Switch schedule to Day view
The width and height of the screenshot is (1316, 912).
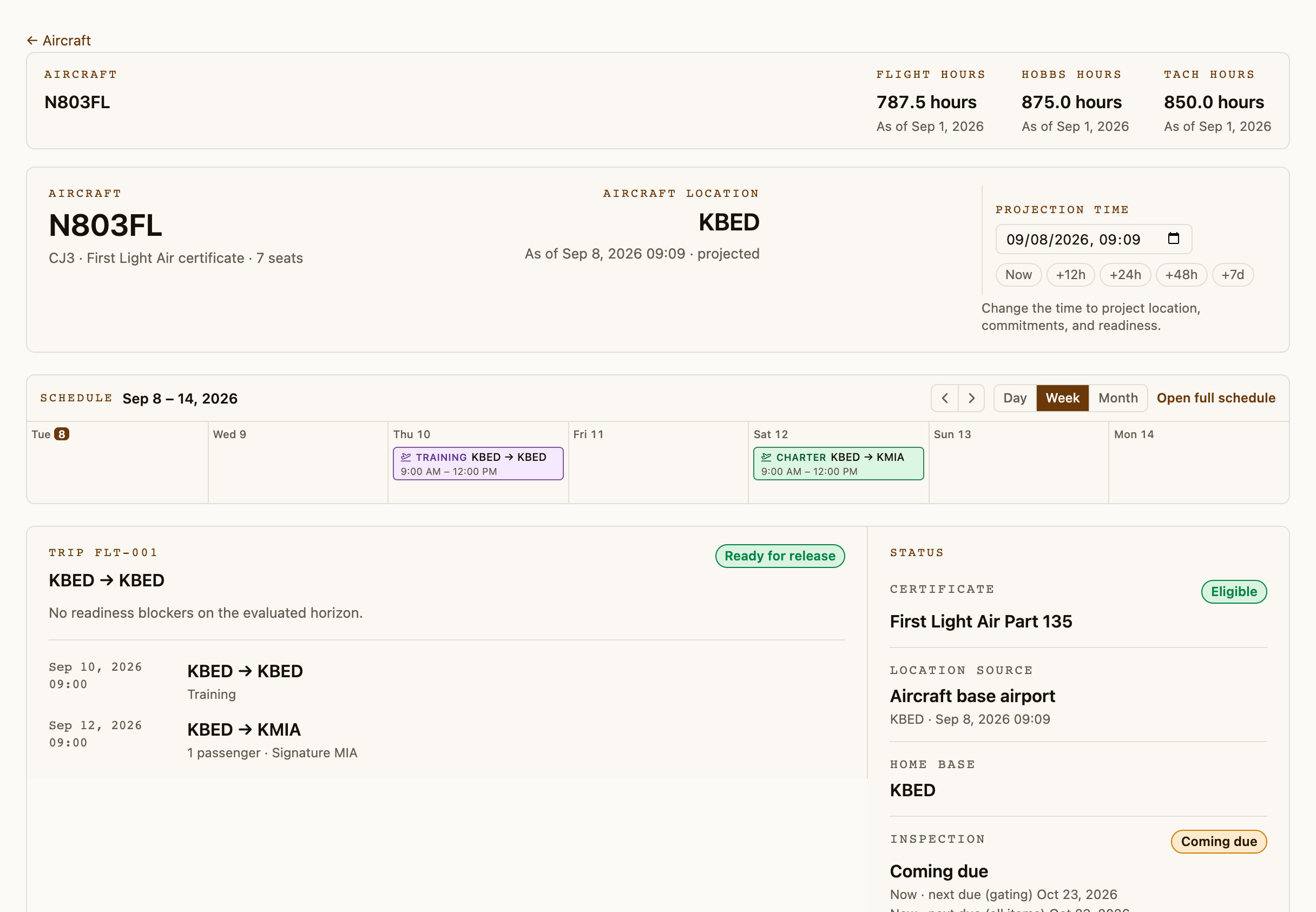tap(1015, 398)
